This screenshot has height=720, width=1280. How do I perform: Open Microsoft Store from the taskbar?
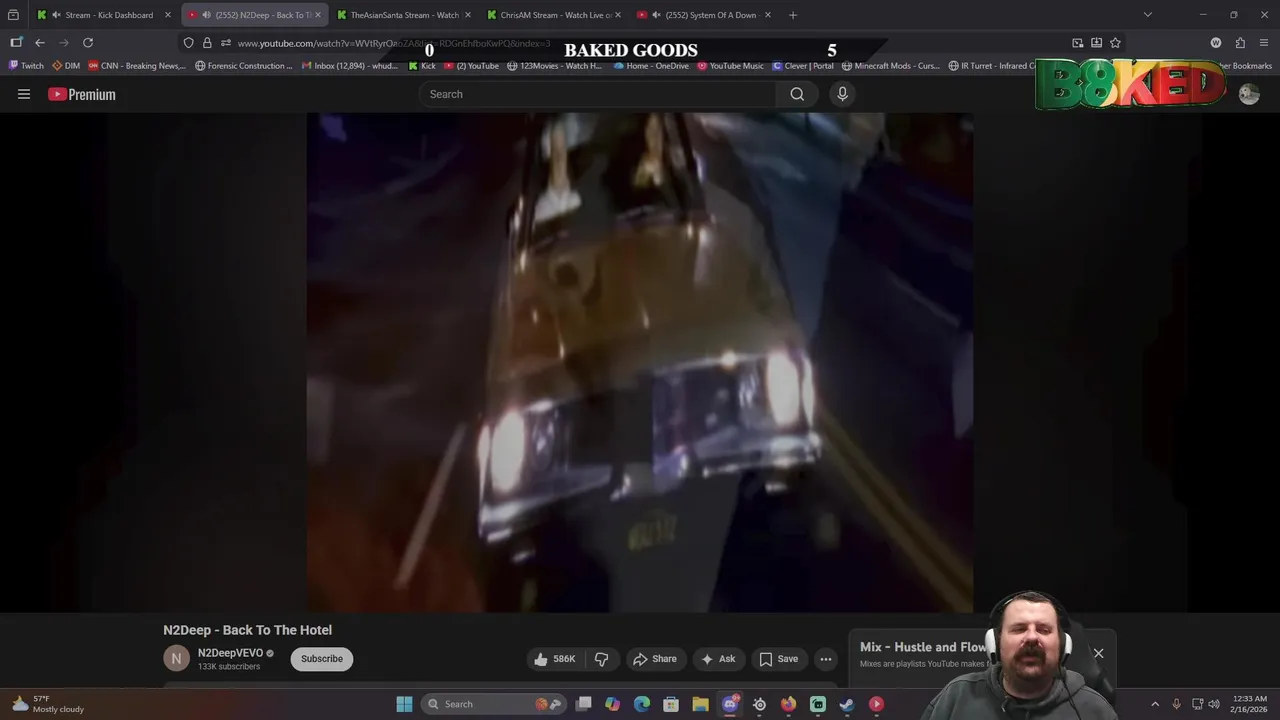point(671,704)
